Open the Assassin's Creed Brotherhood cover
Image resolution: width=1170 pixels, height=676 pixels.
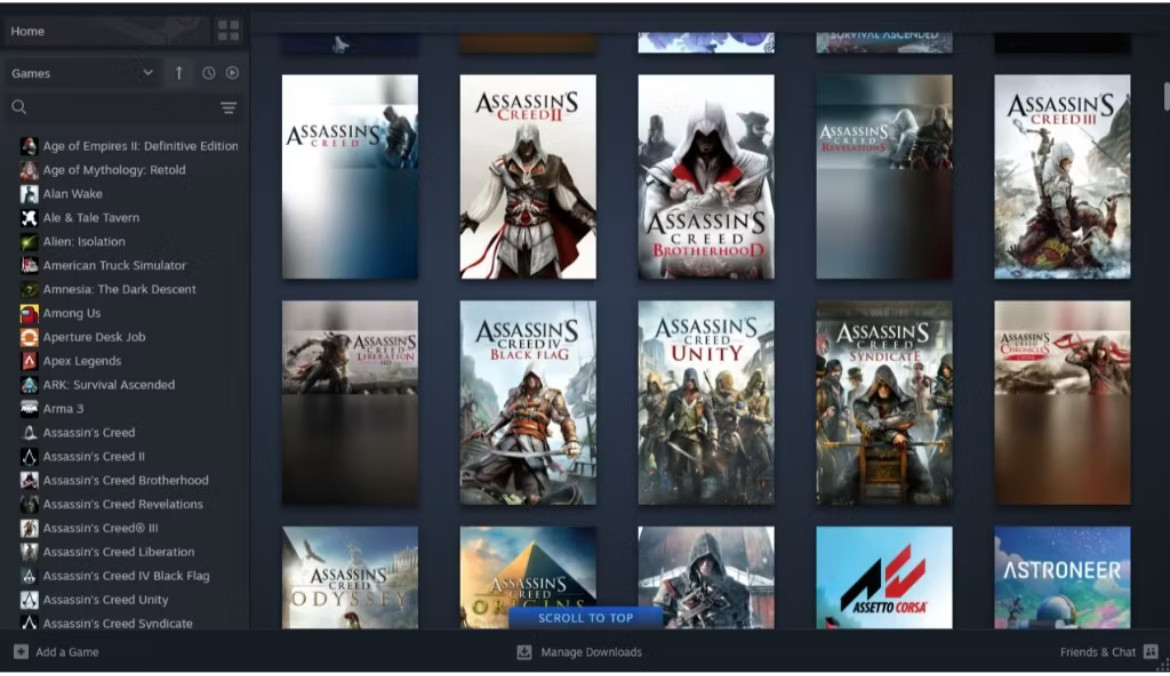coord(706,177)
